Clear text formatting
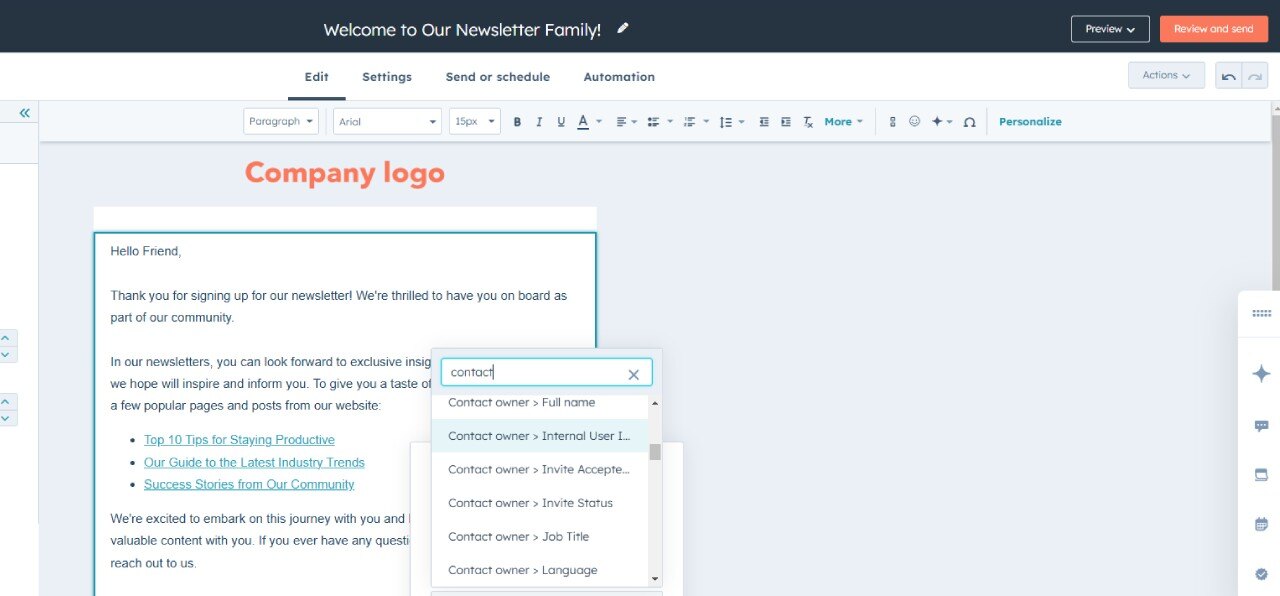Image resolution: width=1280 pixels, height=596 pixels. tap(807, 121)
